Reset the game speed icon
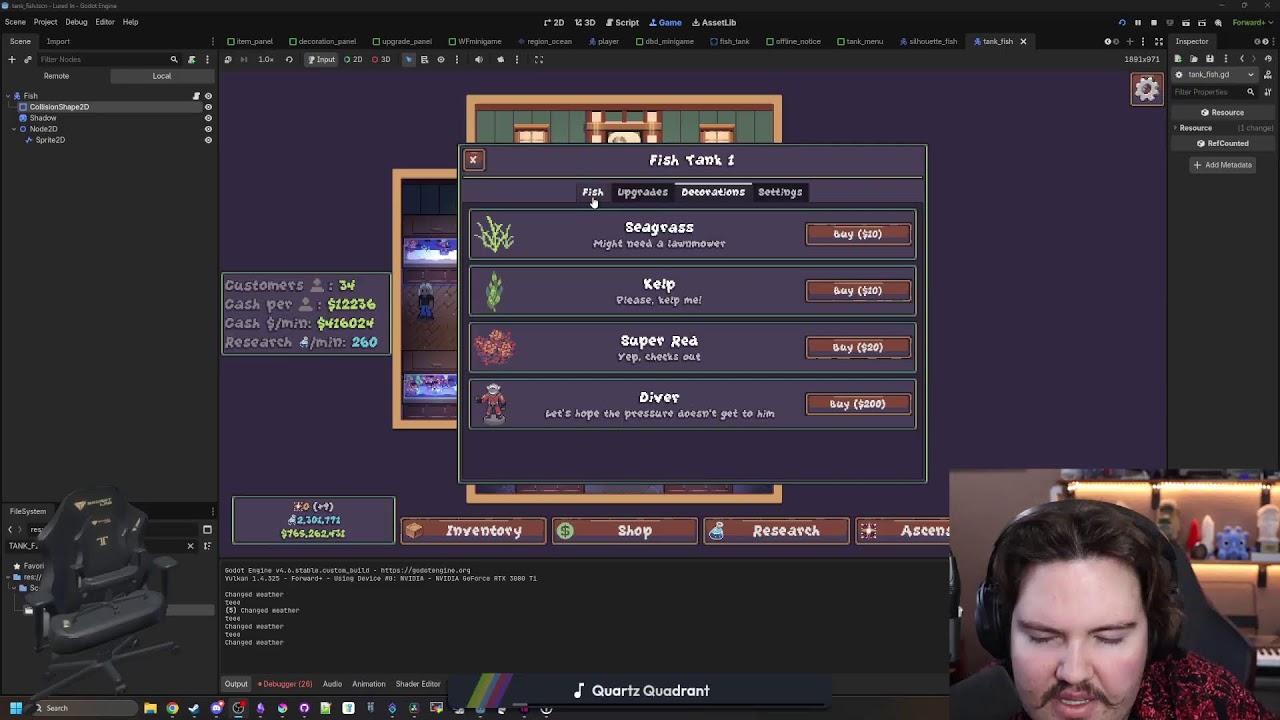 pyautogui.click(x=289, y=59)
